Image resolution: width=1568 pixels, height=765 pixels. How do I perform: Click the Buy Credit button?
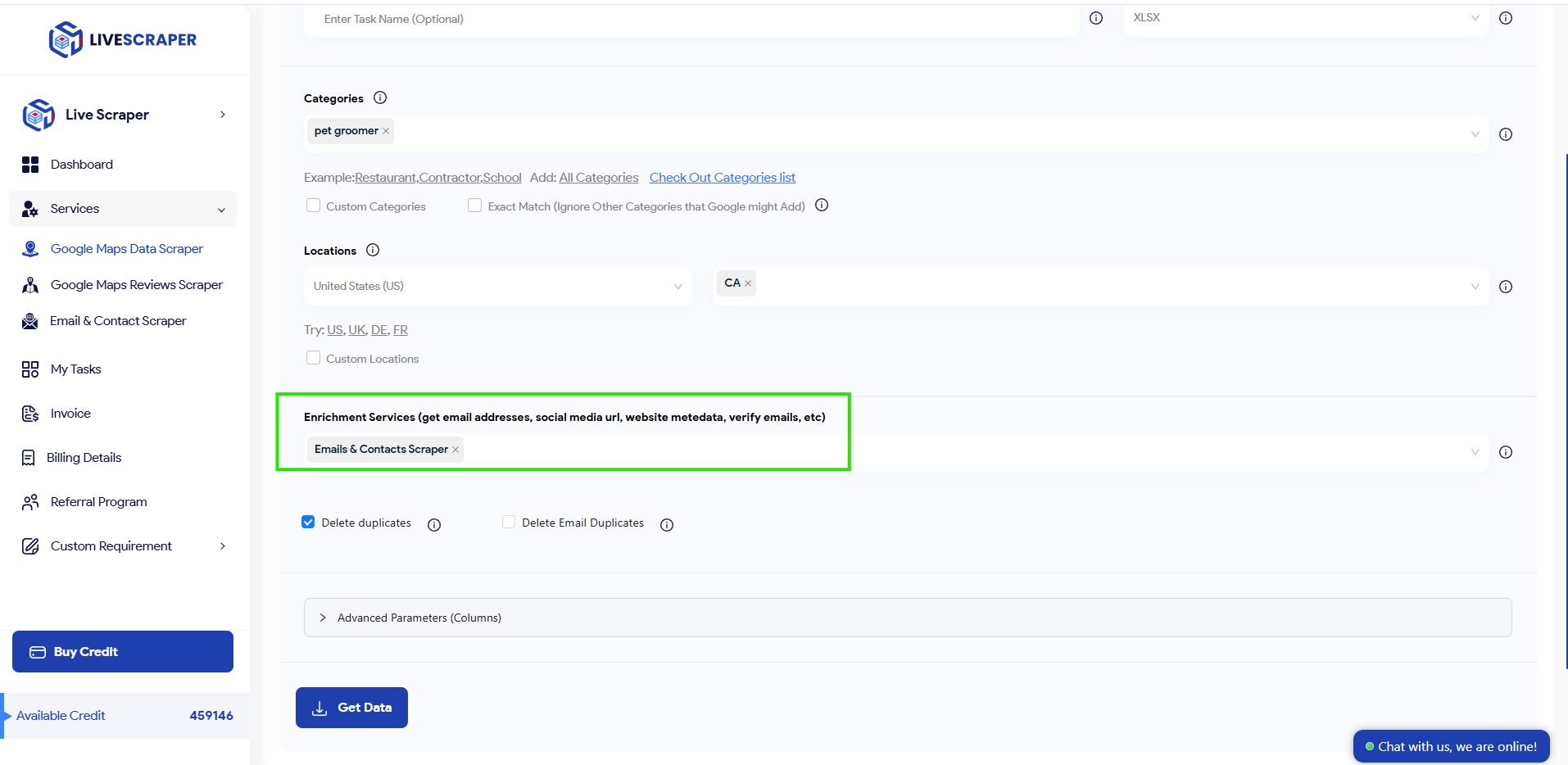click(x=123, y=652)
